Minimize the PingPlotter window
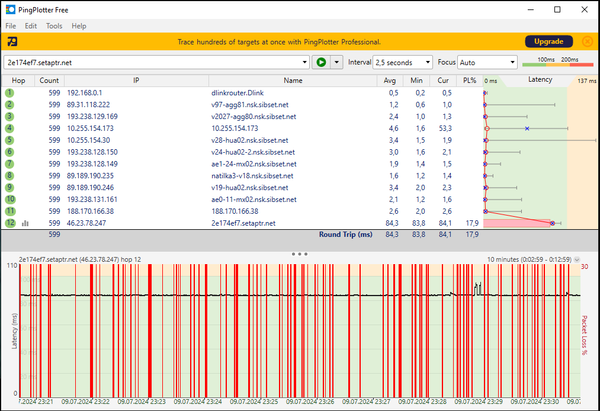The image size is (600, 411). pyautogui.click(x=531, y=10)
